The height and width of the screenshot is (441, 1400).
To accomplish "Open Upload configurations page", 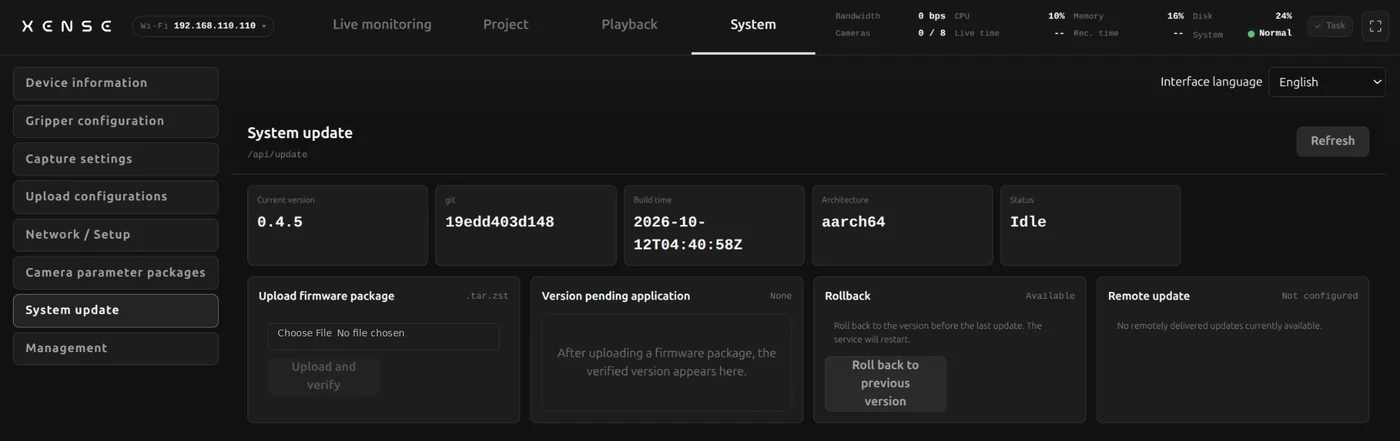I will [116, 197].
